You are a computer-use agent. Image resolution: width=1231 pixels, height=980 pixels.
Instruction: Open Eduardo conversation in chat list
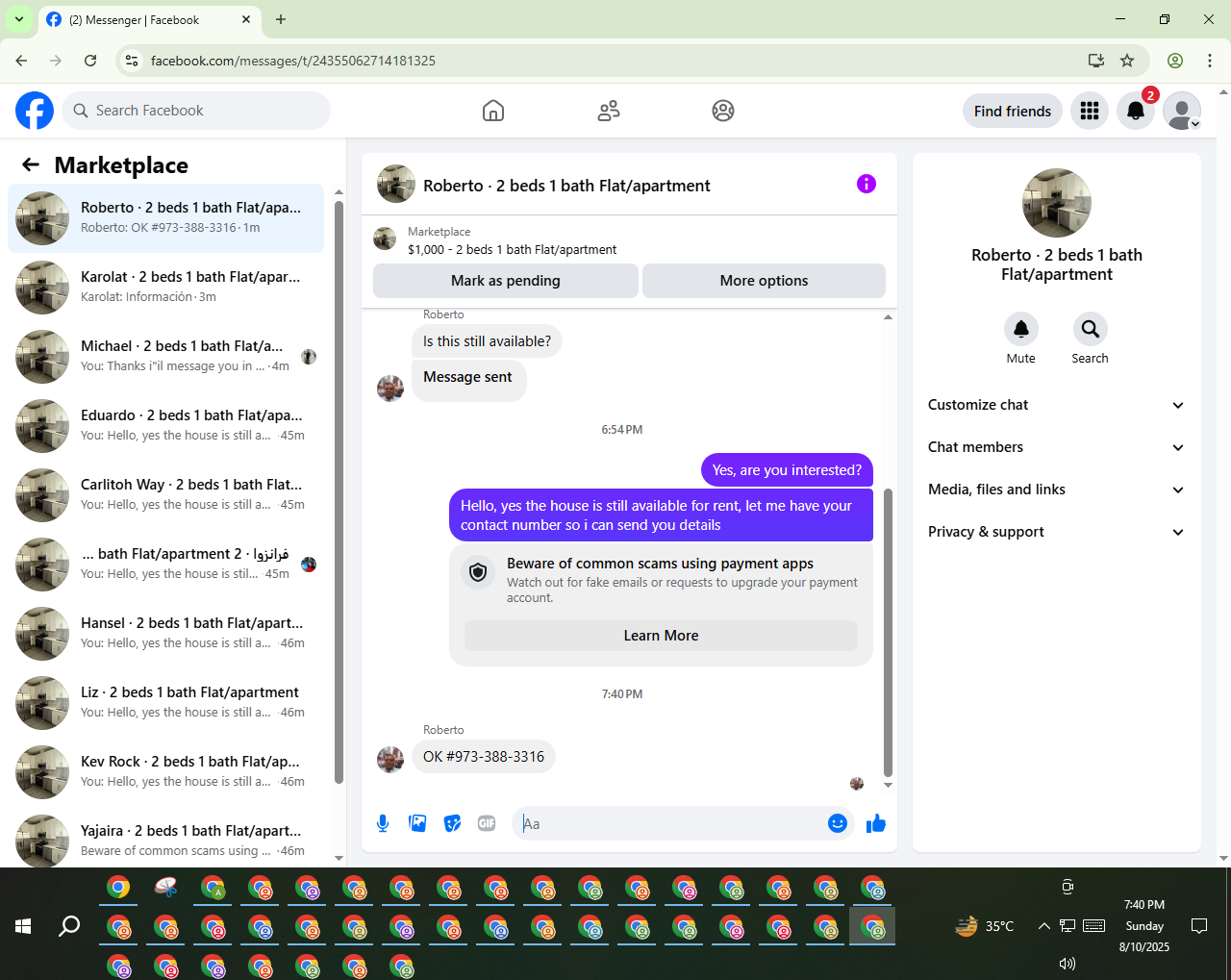click(x=165, y=426)
